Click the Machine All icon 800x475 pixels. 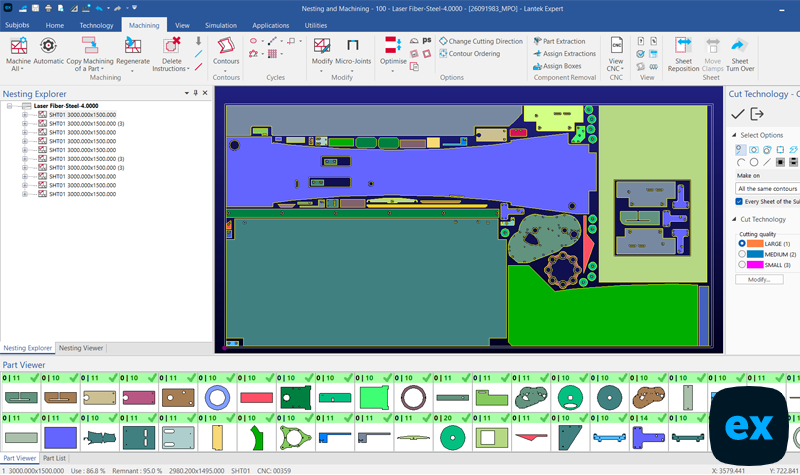click(x=18, y=46)
